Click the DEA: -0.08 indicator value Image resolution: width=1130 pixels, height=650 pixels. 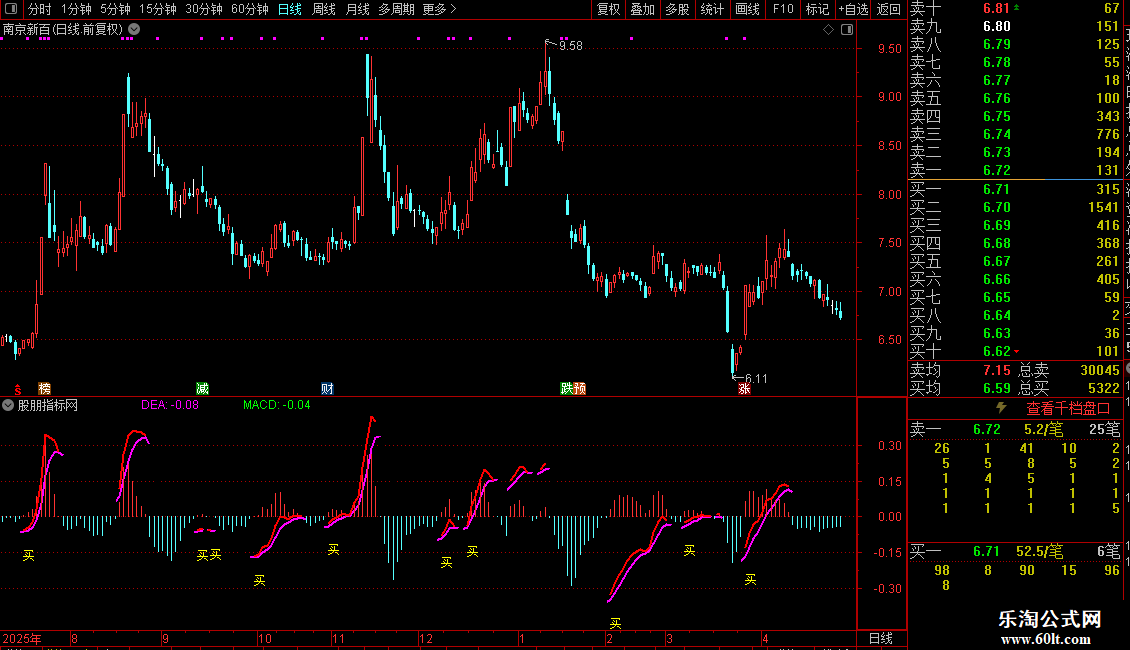170,405
